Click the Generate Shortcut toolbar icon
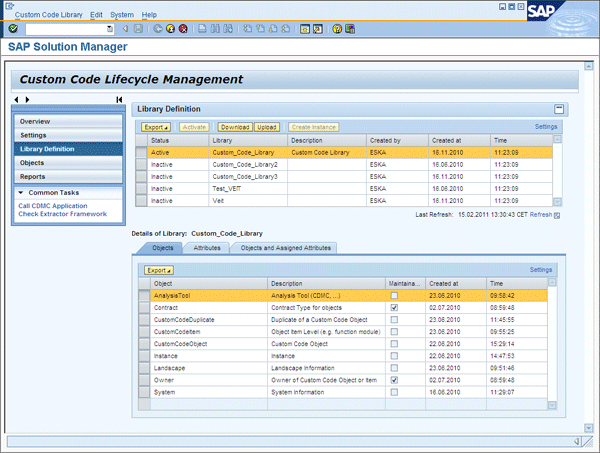600x453 pixels. click(318, 29)
